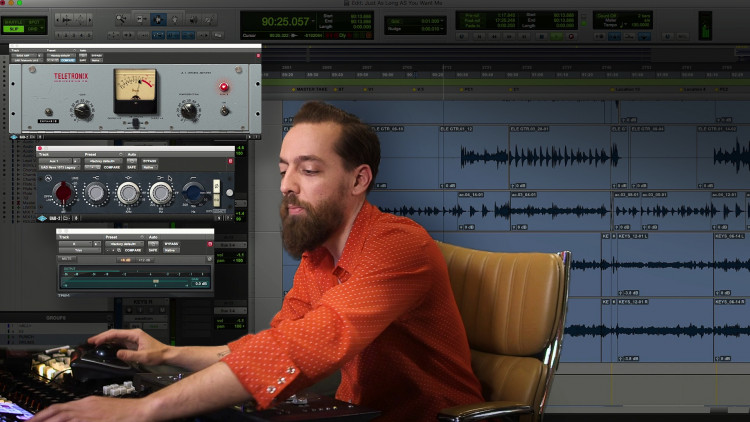Select zoom preset 1
This screenshot has height=422, width=750.
(58, 35)
